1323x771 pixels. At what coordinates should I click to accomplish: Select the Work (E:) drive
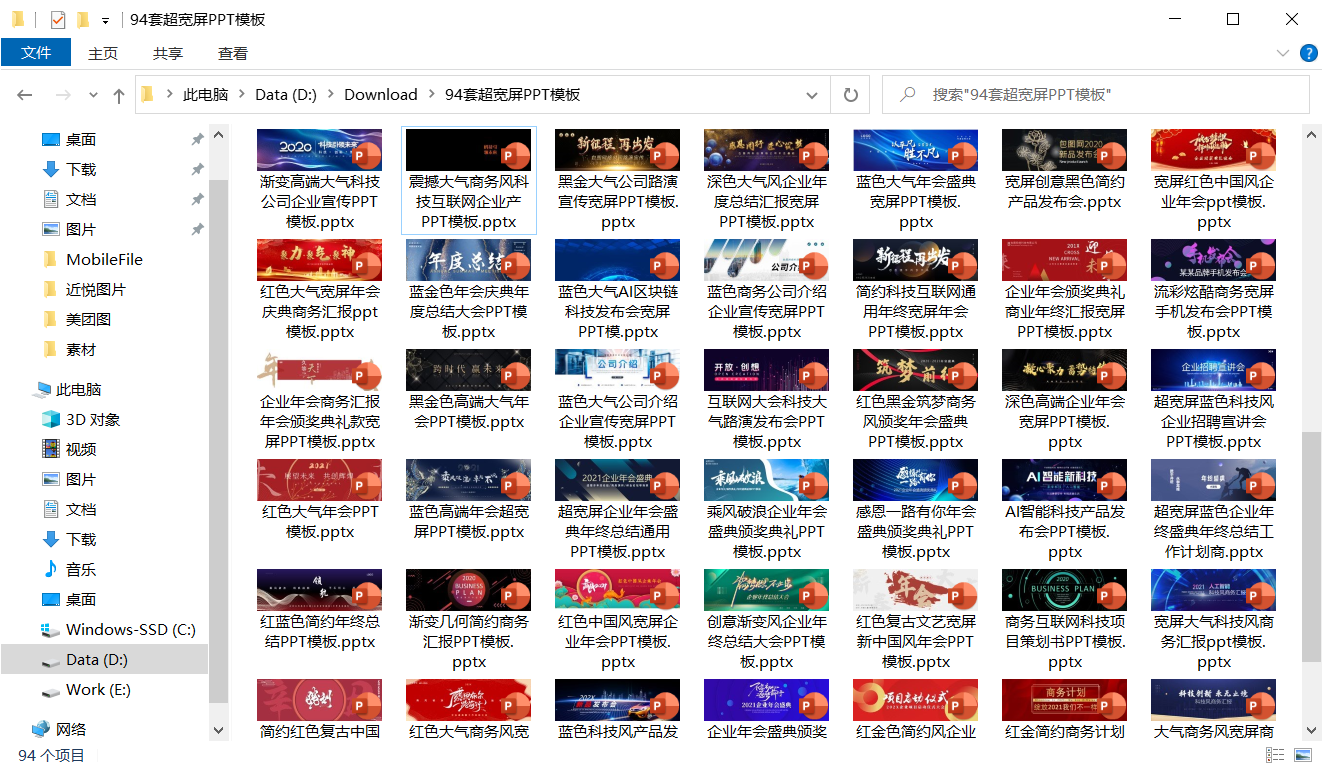pyautogui.click(x=98, y=689)
